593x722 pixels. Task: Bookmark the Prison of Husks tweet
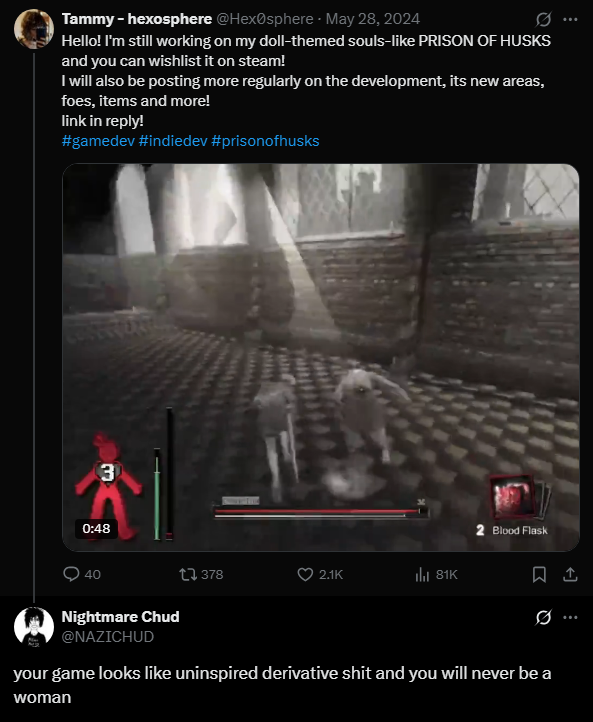pos(539,574)
